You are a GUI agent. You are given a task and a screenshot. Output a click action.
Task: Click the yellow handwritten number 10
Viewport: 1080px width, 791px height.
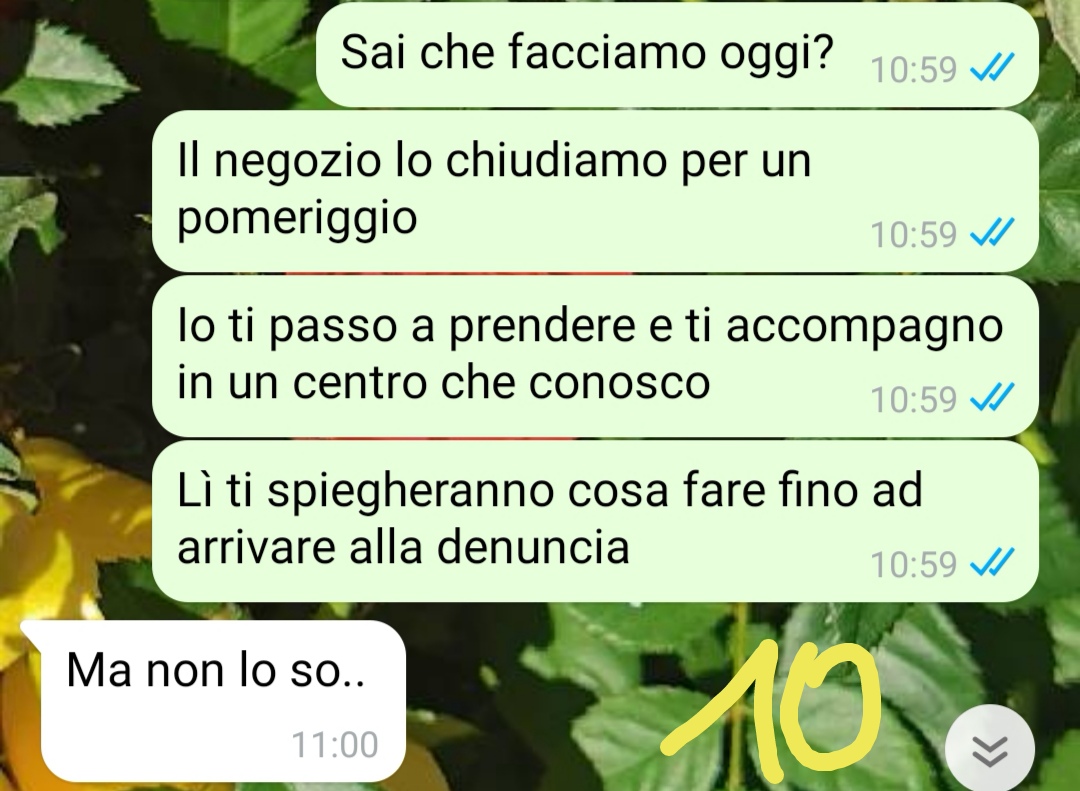(771, 706)
